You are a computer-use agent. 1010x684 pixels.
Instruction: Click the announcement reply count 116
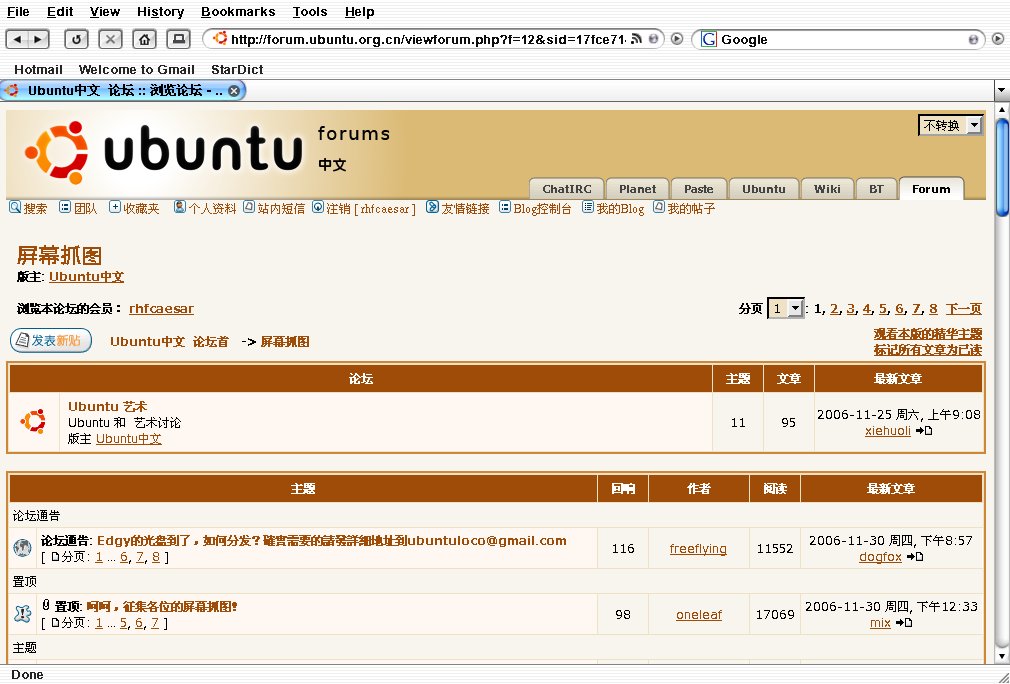coord(623,549)
